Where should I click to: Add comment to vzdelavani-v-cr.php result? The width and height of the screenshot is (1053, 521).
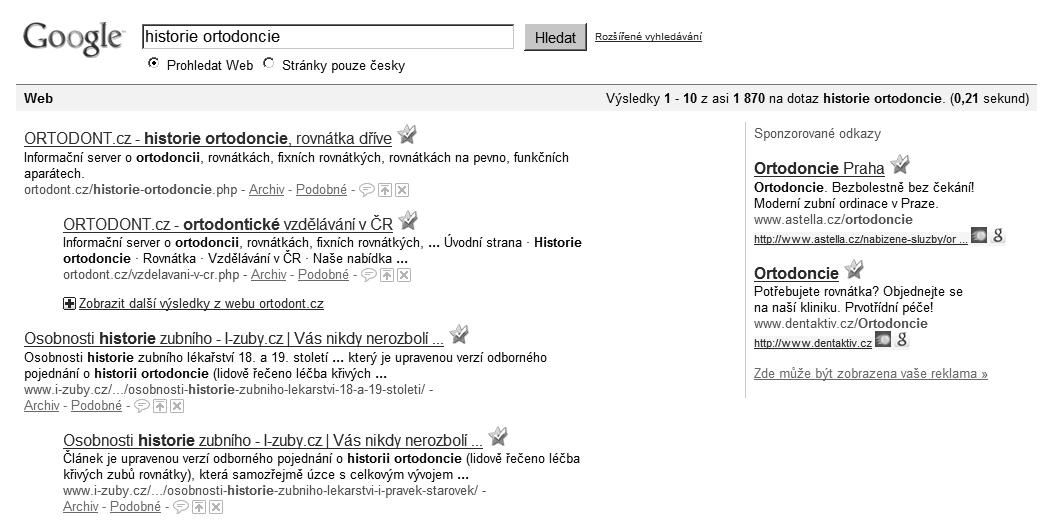[369, 275]
